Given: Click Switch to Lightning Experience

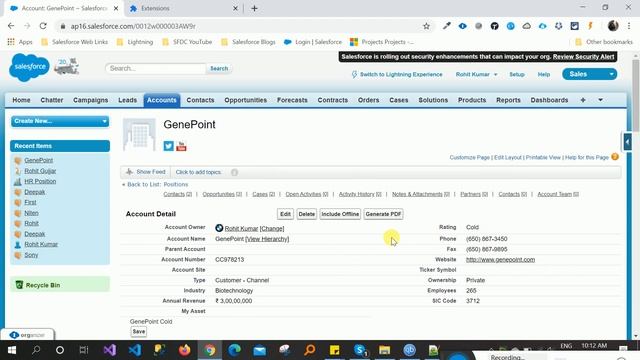Looking at the screenshot, I should click(x=397, y=74).
